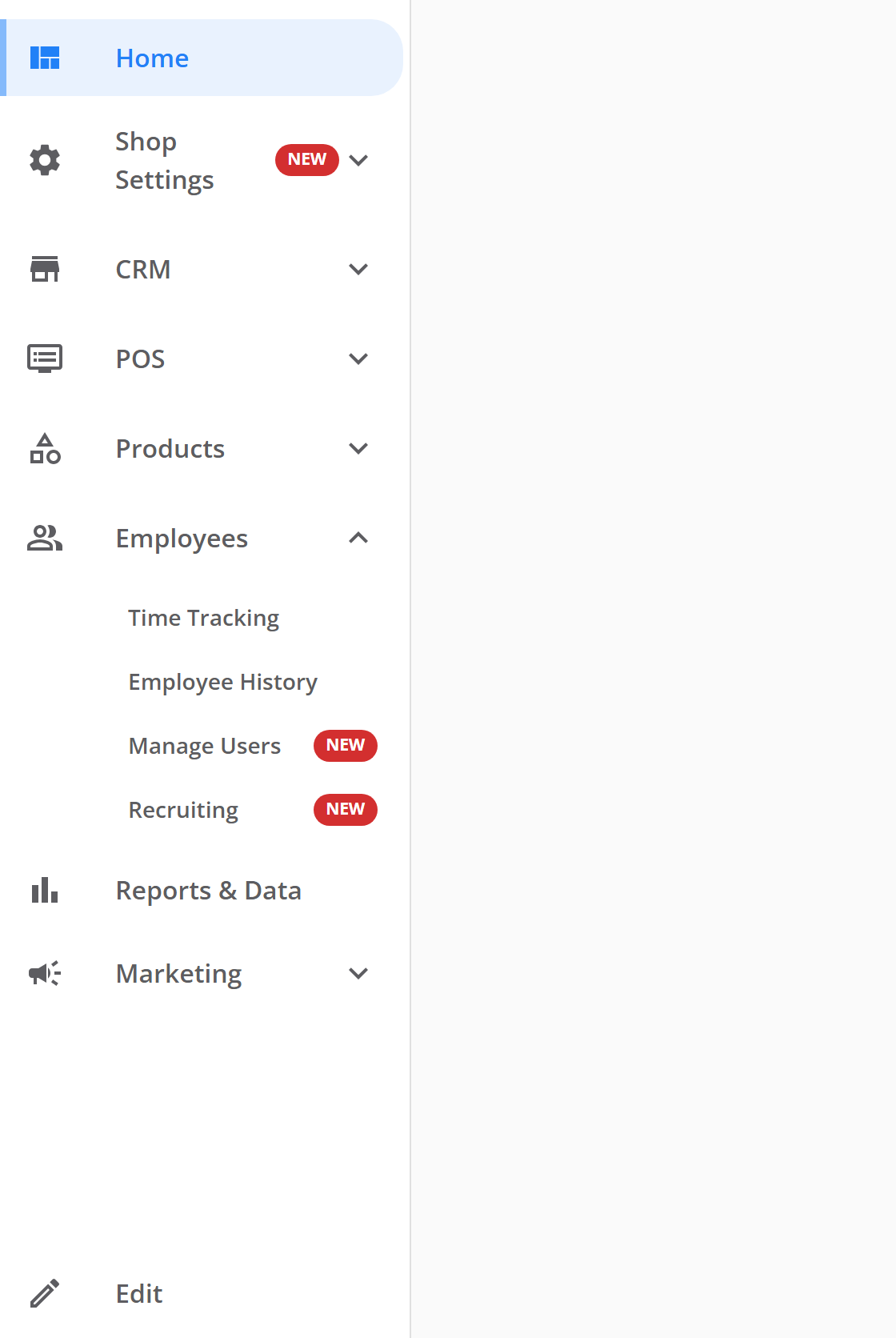Image resolution: width=896 pixels, height=1338 pixels.
Task: Click the NEW badge beside Manage Users
Action: 346,745
